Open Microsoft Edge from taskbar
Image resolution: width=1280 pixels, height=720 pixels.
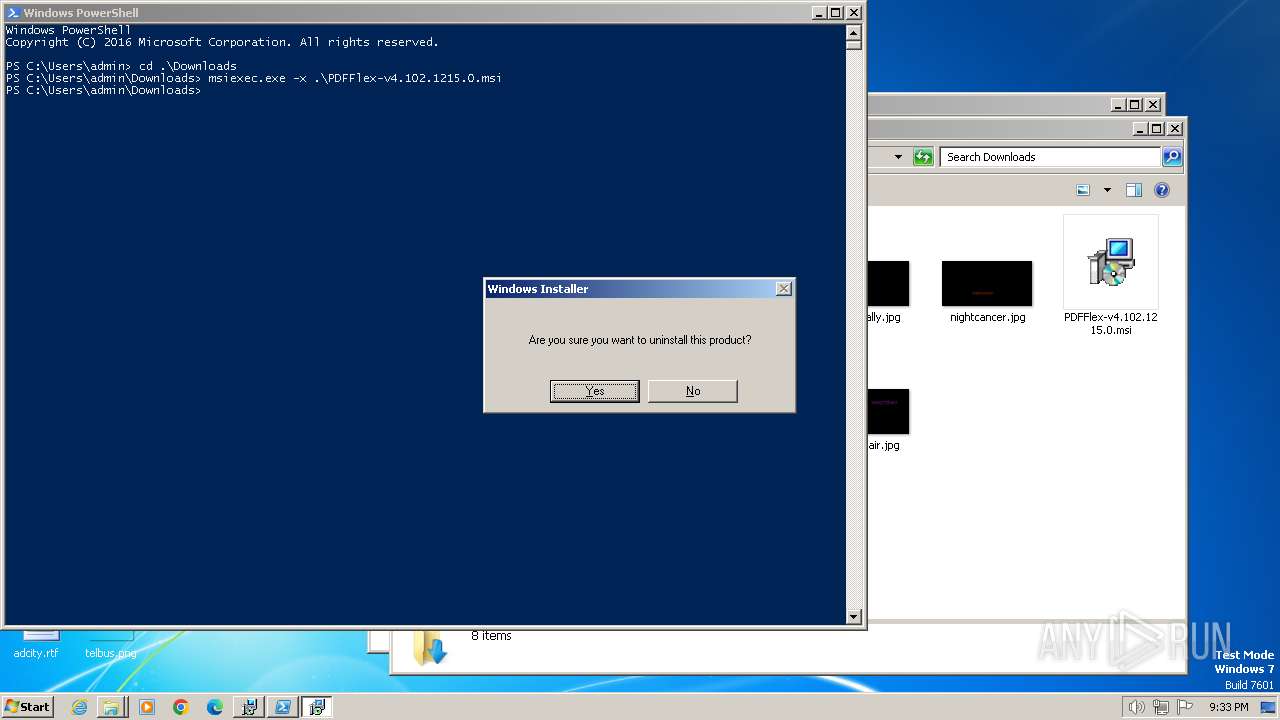coord(214,707)
